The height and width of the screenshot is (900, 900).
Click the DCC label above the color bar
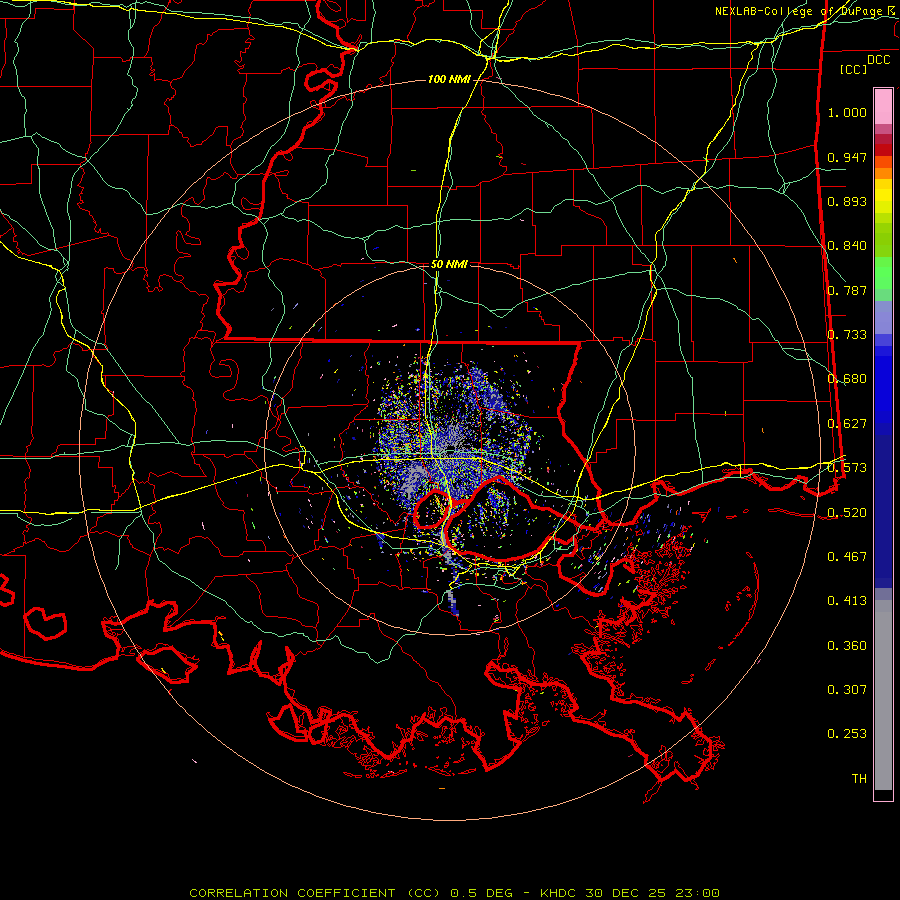pos(879,60)
